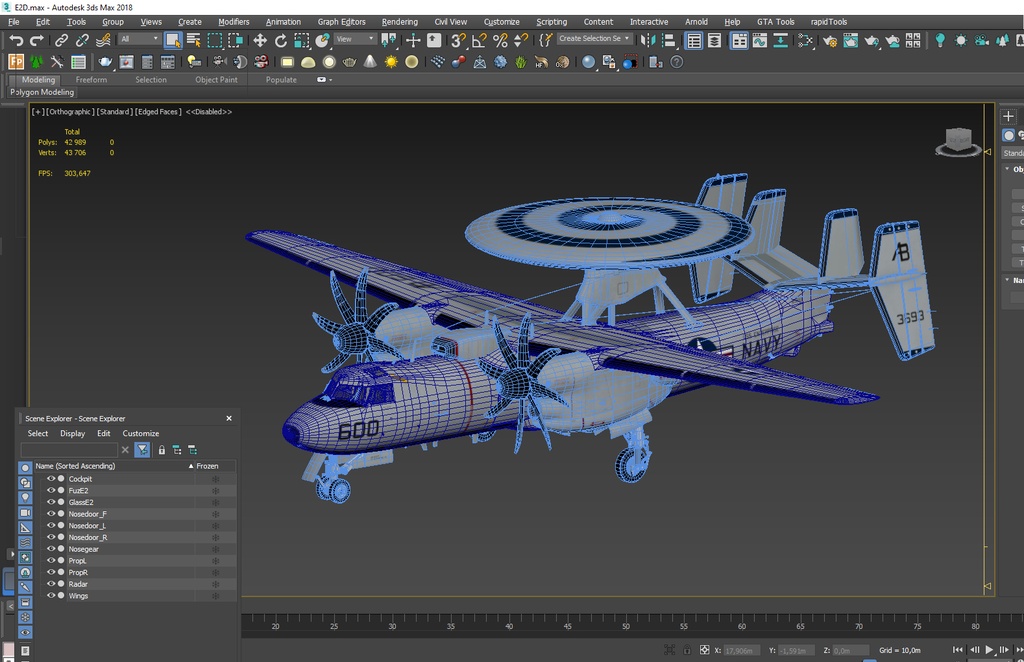Toggle frozen state for Wings row

click(214, 596)
